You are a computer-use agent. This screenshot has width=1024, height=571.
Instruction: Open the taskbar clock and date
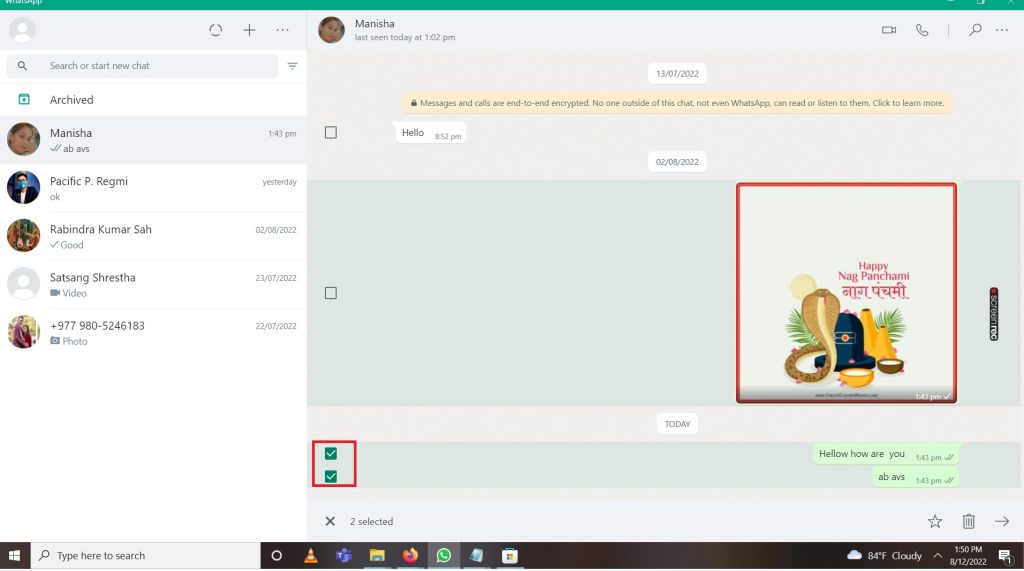[x=968, y=555]
